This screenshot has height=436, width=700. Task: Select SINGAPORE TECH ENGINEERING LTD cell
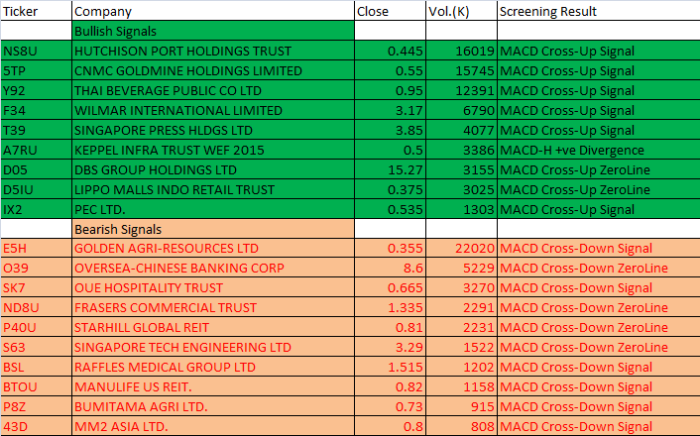click(213, 347)
